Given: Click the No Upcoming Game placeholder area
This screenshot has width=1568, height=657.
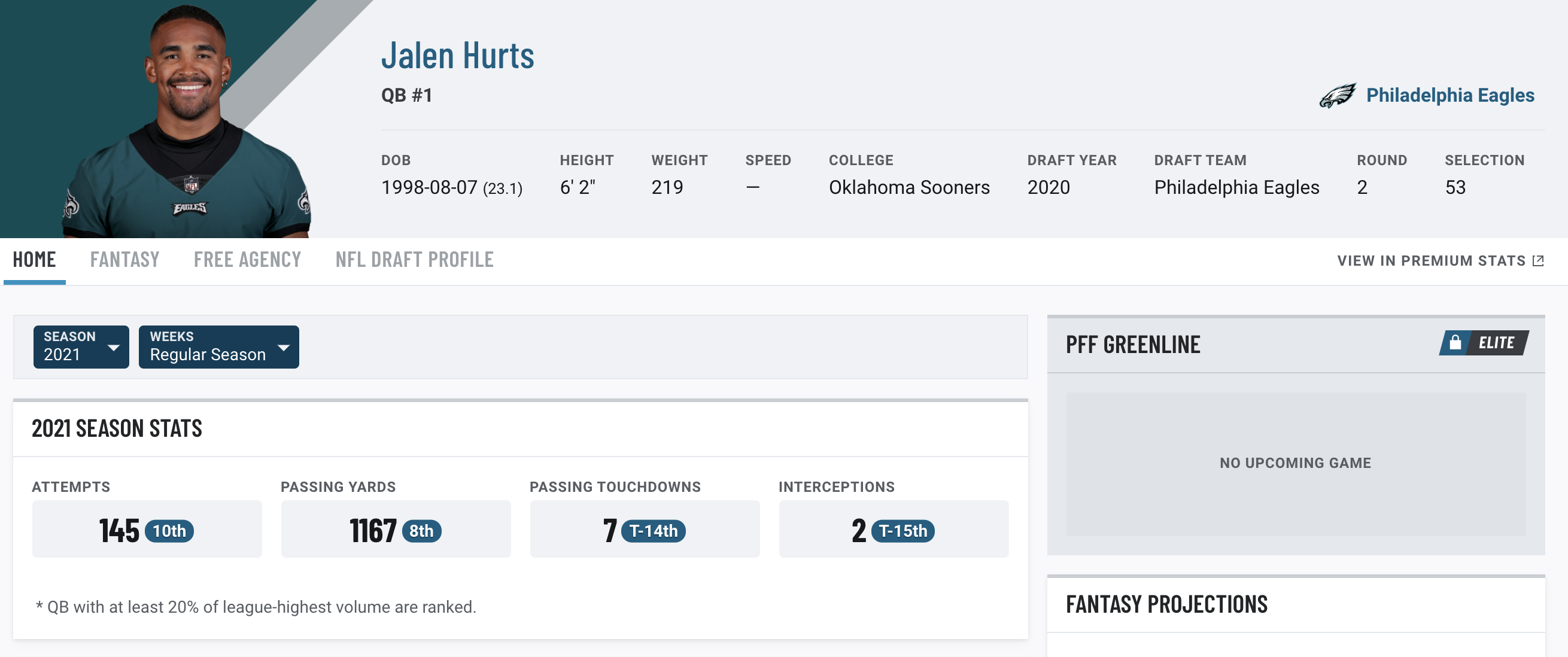Looking at the screenshot, I should pos(1296,464).
